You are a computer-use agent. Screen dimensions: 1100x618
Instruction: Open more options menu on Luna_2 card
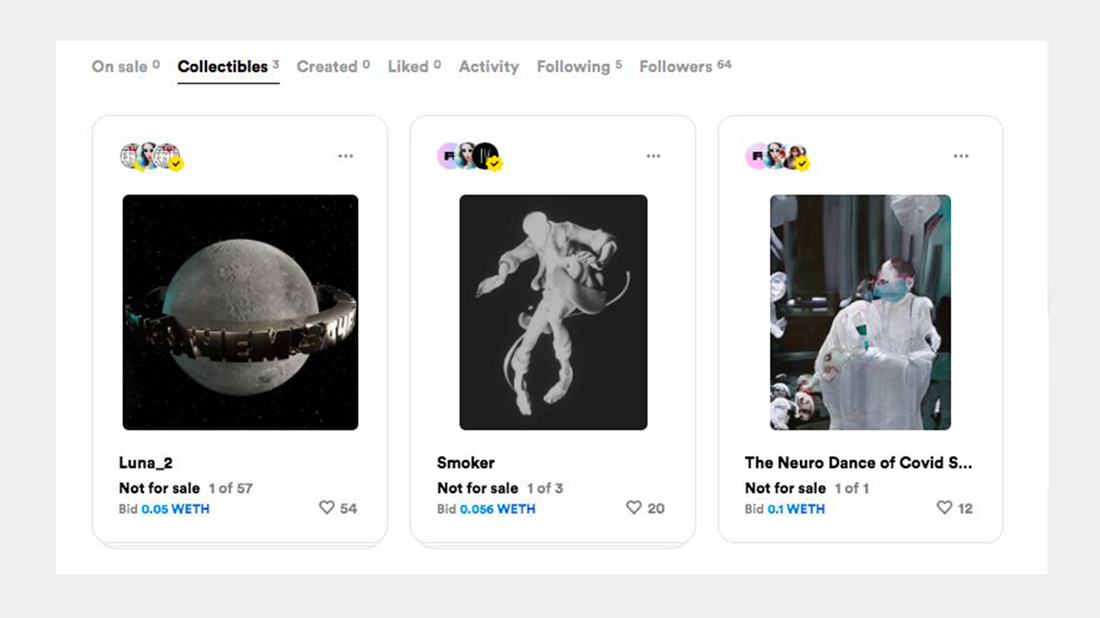pos(345,156)
